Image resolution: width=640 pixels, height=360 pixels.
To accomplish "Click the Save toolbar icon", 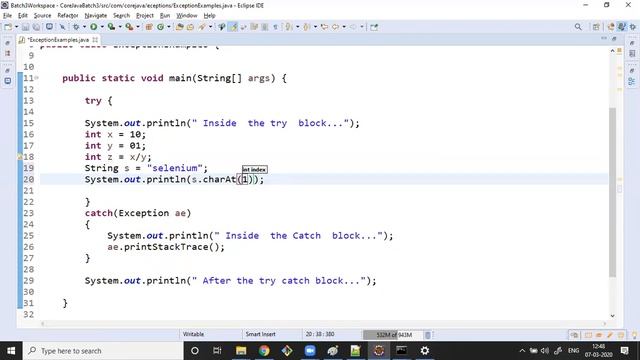I will [x=26, y=27].
